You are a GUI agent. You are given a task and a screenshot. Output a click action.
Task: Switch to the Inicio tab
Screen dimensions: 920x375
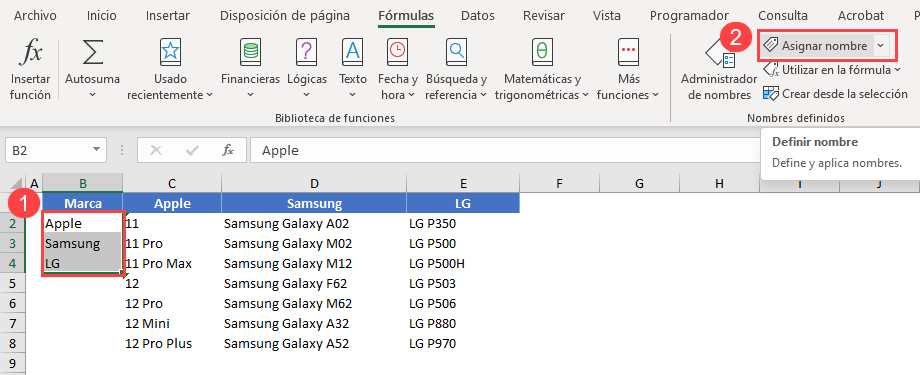102,16
